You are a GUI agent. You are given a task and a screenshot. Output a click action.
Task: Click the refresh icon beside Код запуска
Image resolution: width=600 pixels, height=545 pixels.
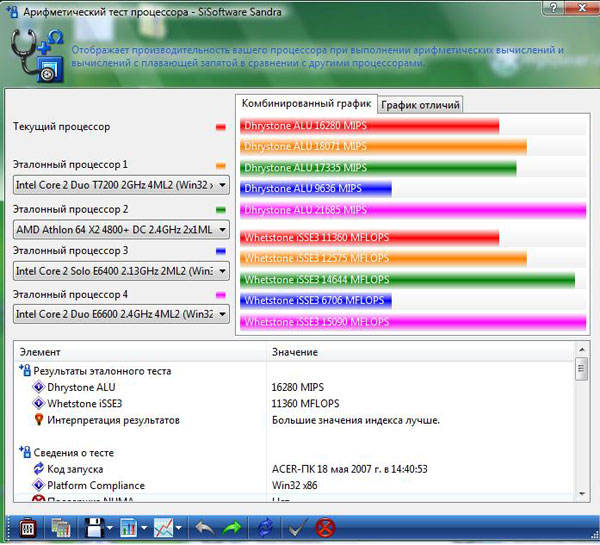[x=38, y=468]
